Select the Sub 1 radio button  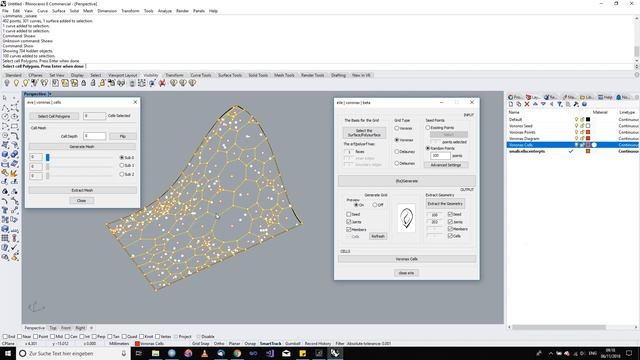coord(122,166)
